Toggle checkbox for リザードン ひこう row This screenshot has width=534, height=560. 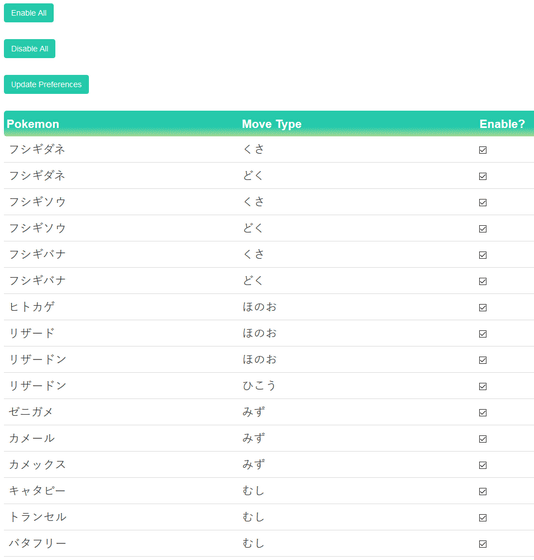click(x=483, y=386)
